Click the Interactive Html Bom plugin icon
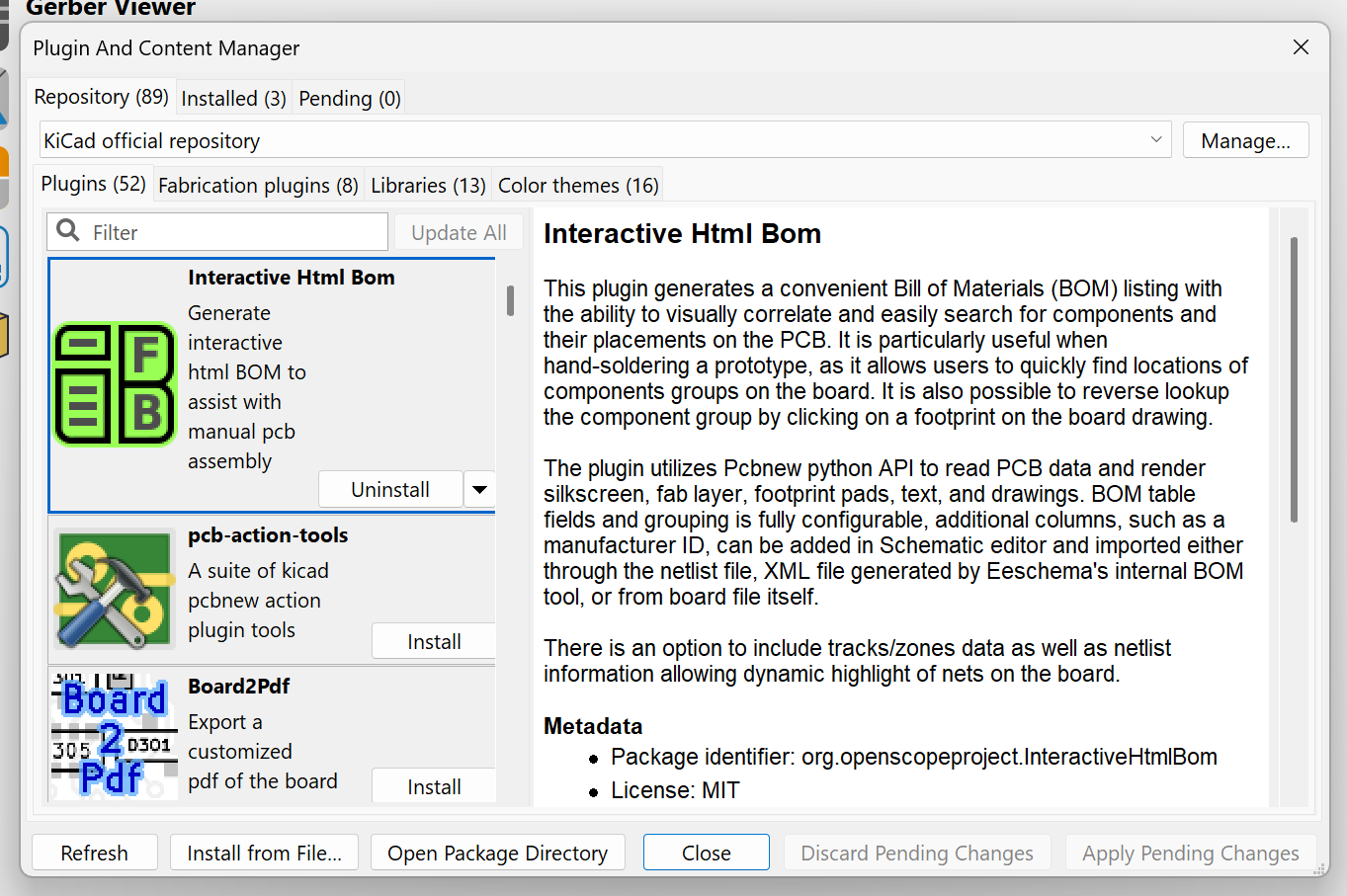The height and width of the screenshot is (896, 1347). click(115, 384)
